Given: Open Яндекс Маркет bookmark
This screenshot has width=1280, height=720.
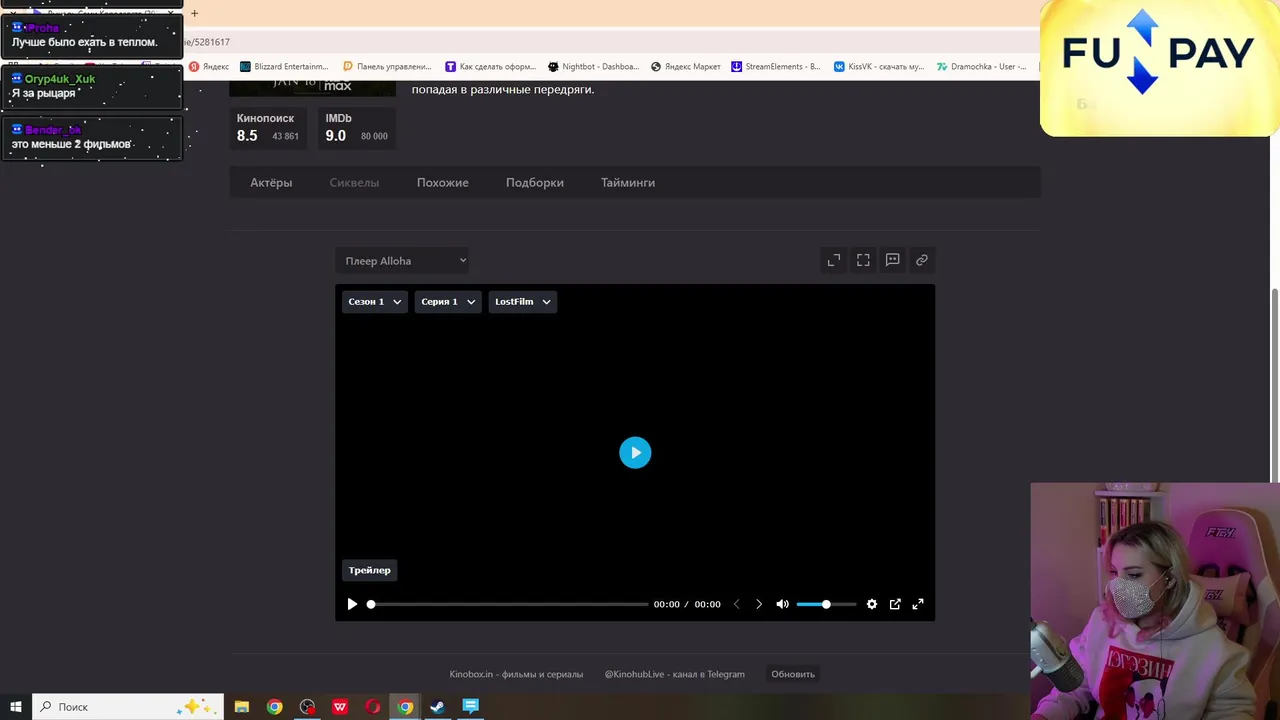Looking at the screenshot, I should [x=686, y=67].
